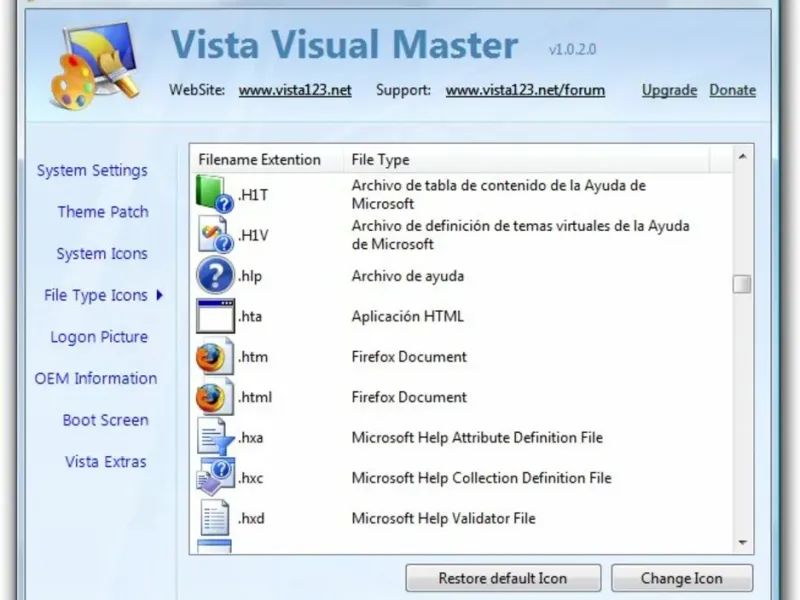Select the '.hlp' extension text
800x600 pixels.
click(x=249, y=276)
